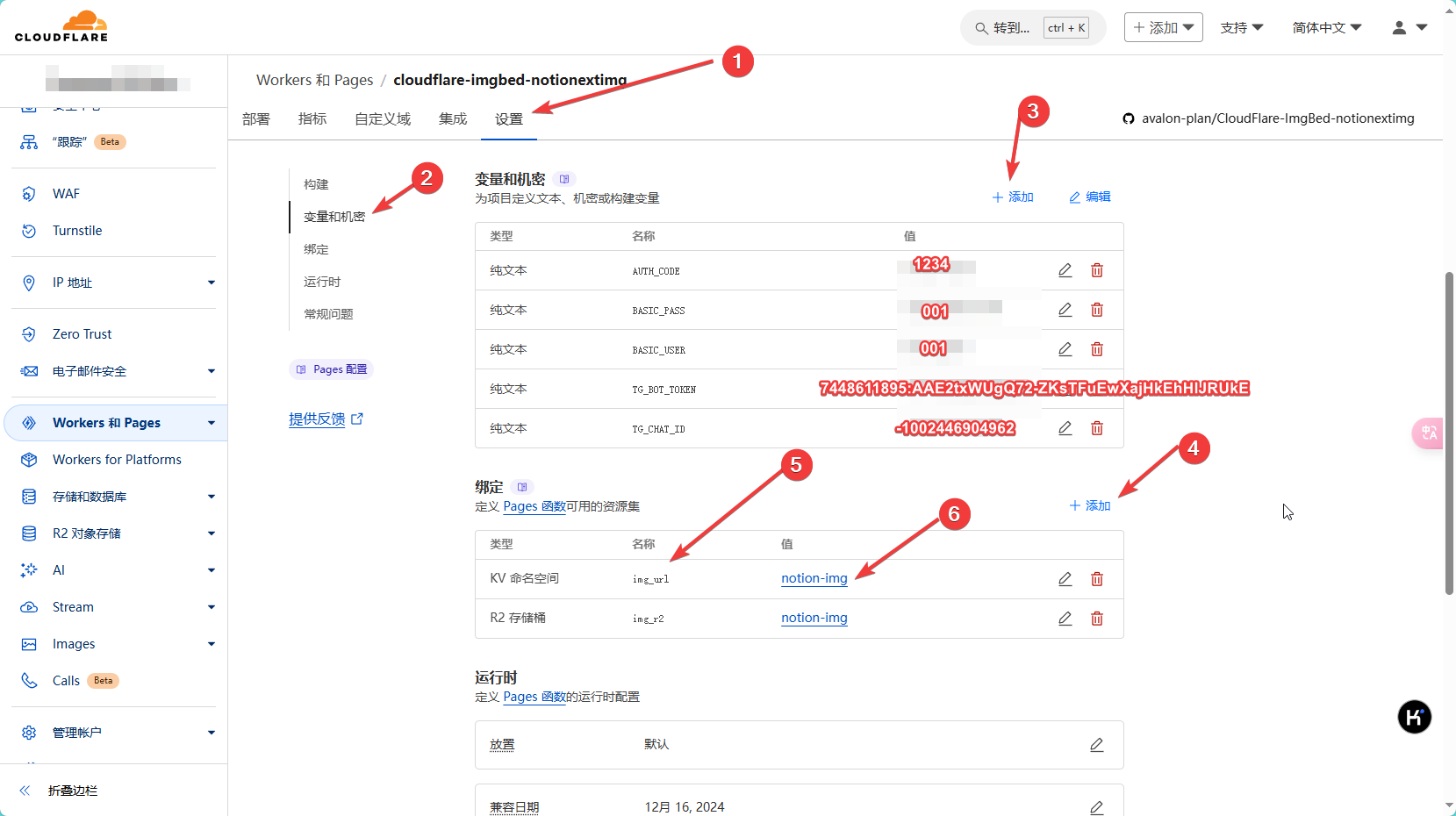Open the 支持 dropdown menu
Screen dimensions: 1456x816
1241,27
